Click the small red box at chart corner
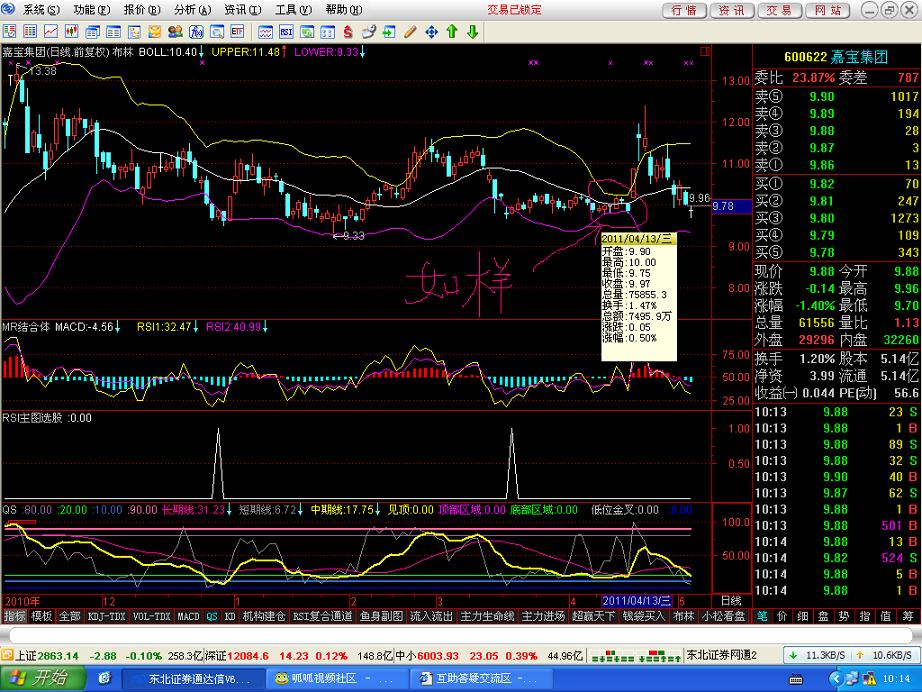Viewport: 922px width, 692px height. [x=705, y=52]
